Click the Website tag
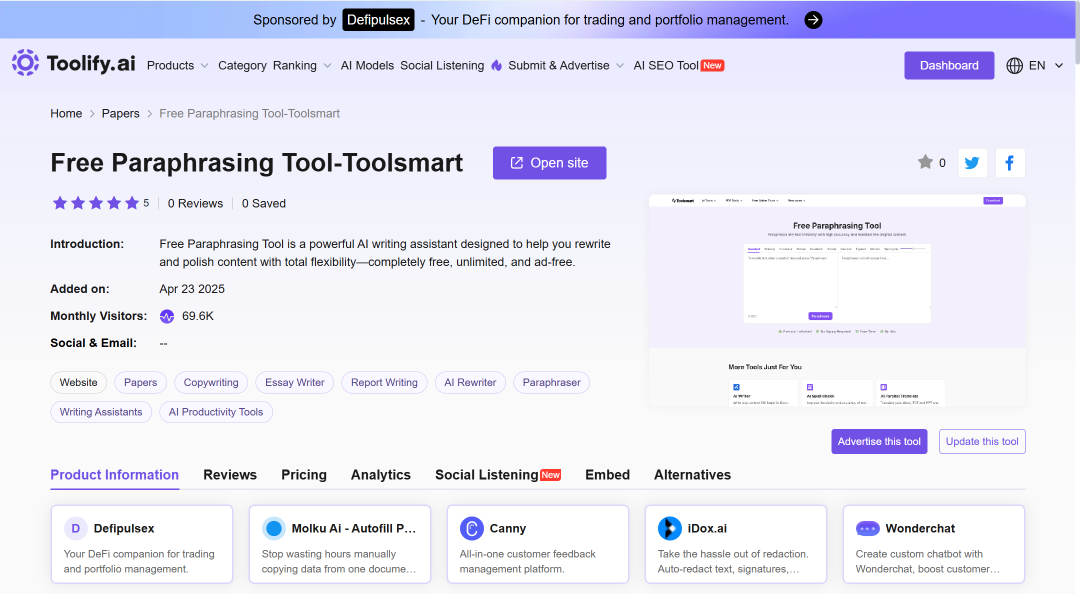Image resolution: width=1080 pixels, height=594 pixels. [79, 382]
